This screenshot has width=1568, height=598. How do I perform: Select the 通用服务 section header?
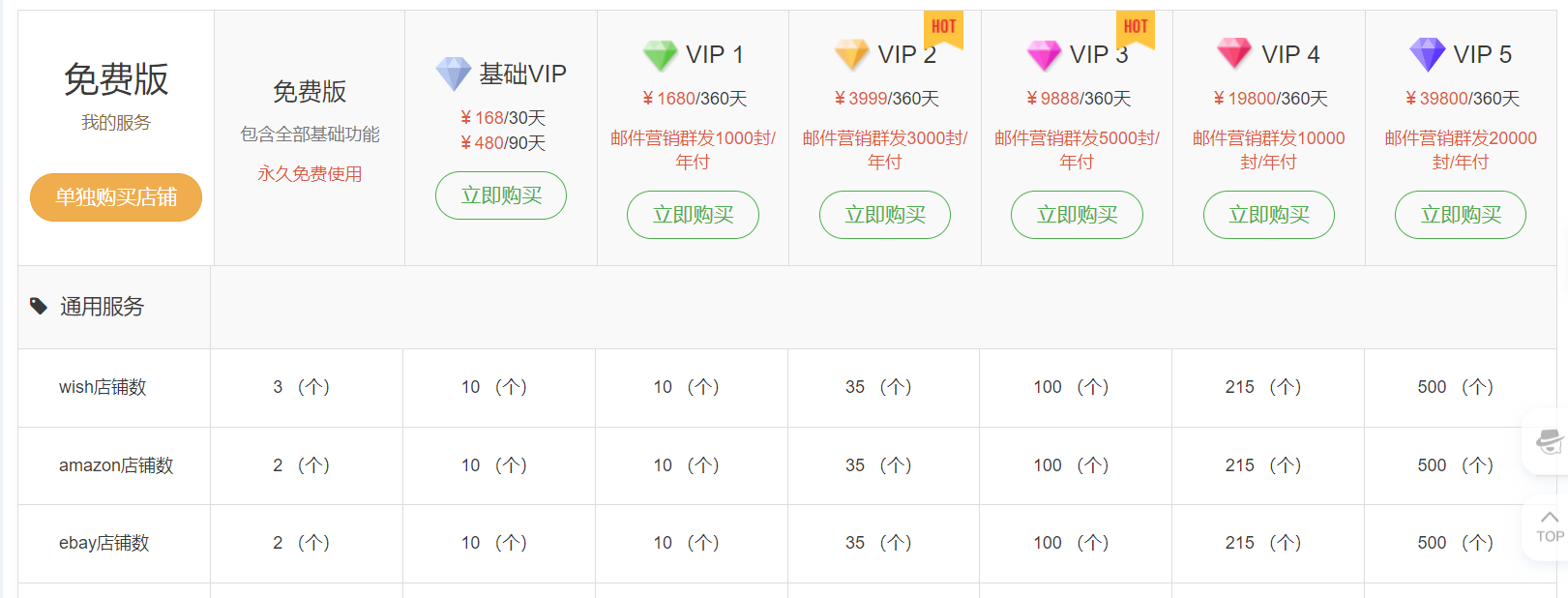102,307
